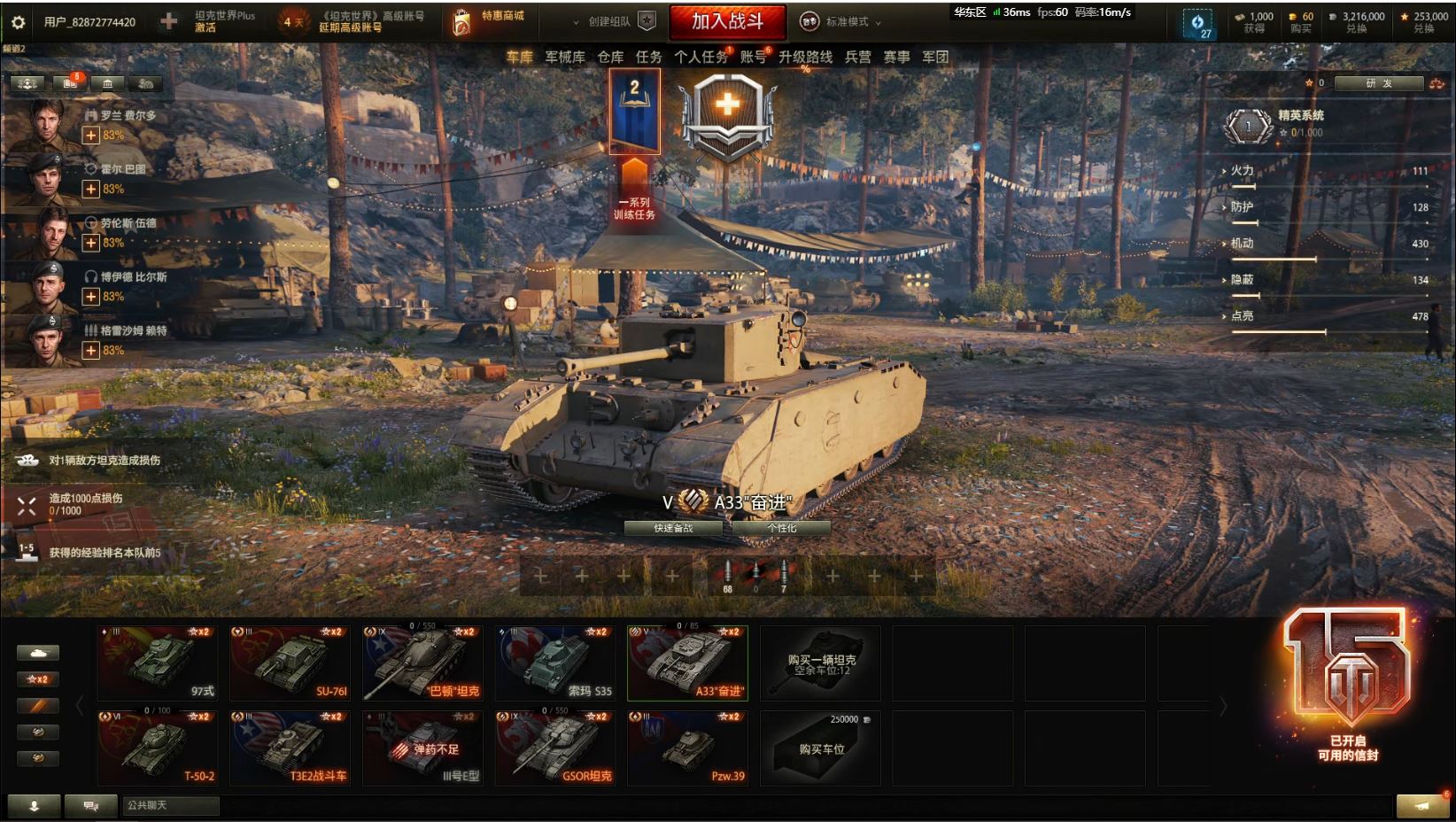This screenshot has width=1456, height=822.
Task: Switch to the 军械库 tab
Action: 565,57
